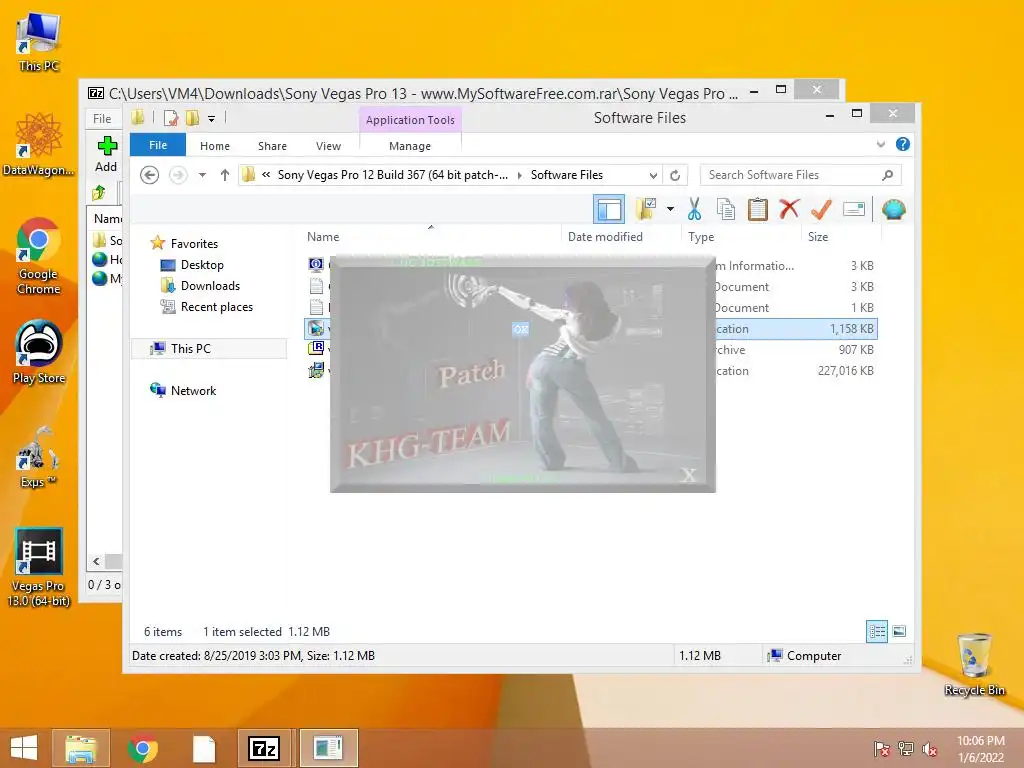Image resolution: width=1024 pixels, height=768 pixels.
Task: Open Explorer Help question mark
Action: 903,144
